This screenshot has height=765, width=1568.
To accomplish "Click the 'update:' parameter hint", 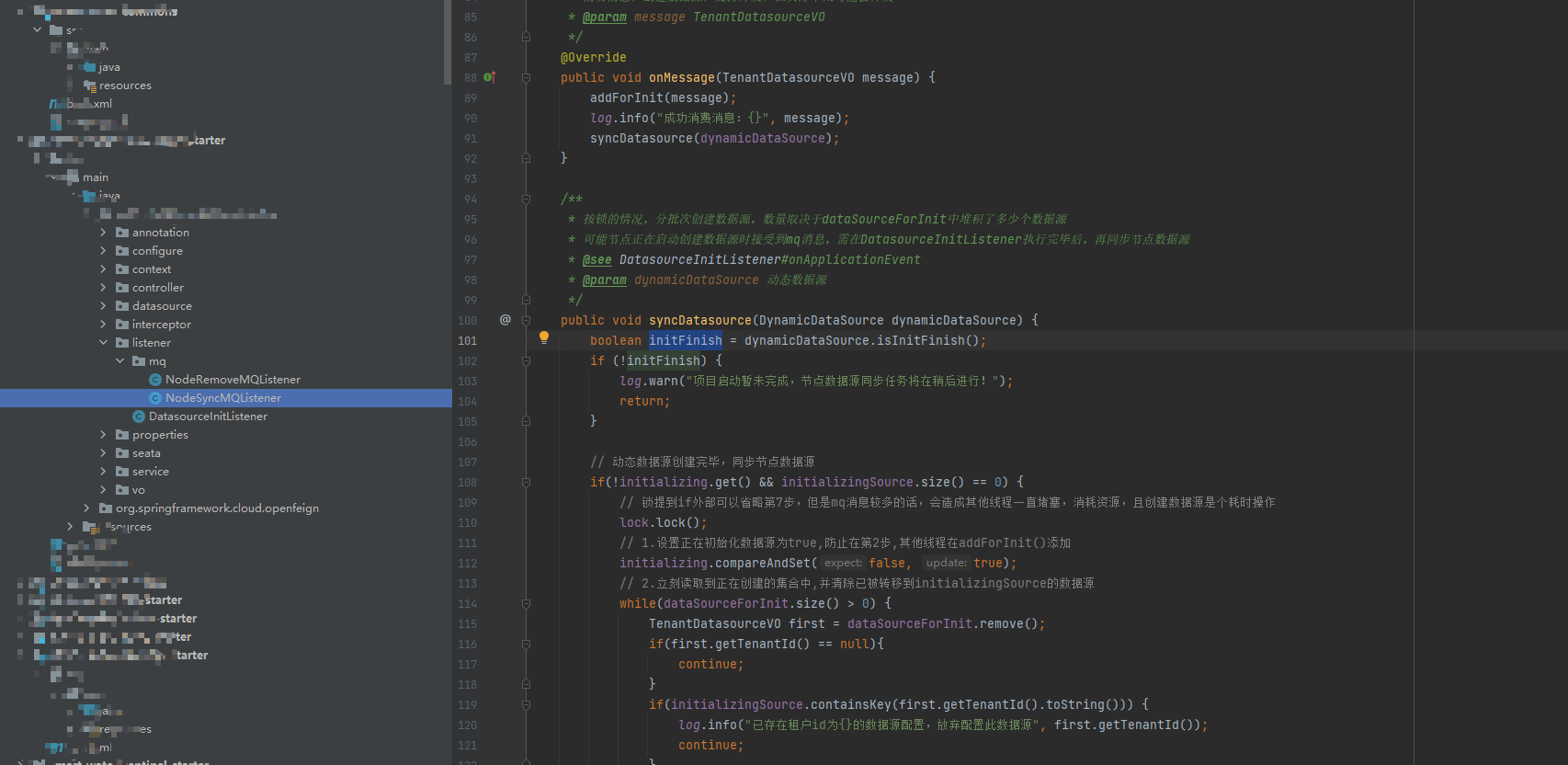I will point(947,564).
